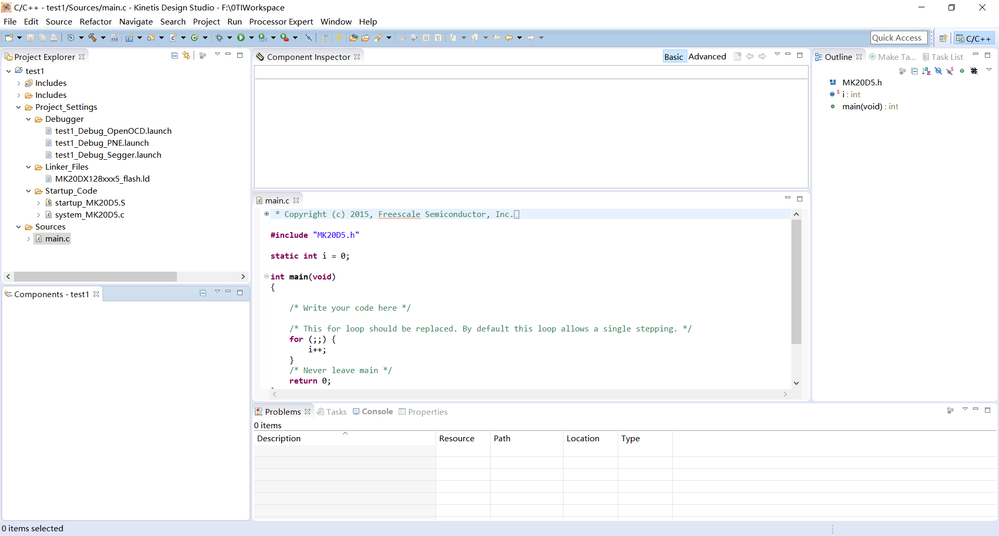Sort problems by Description column header
This screenshot has height=536, width=999.
coord(345,438)
